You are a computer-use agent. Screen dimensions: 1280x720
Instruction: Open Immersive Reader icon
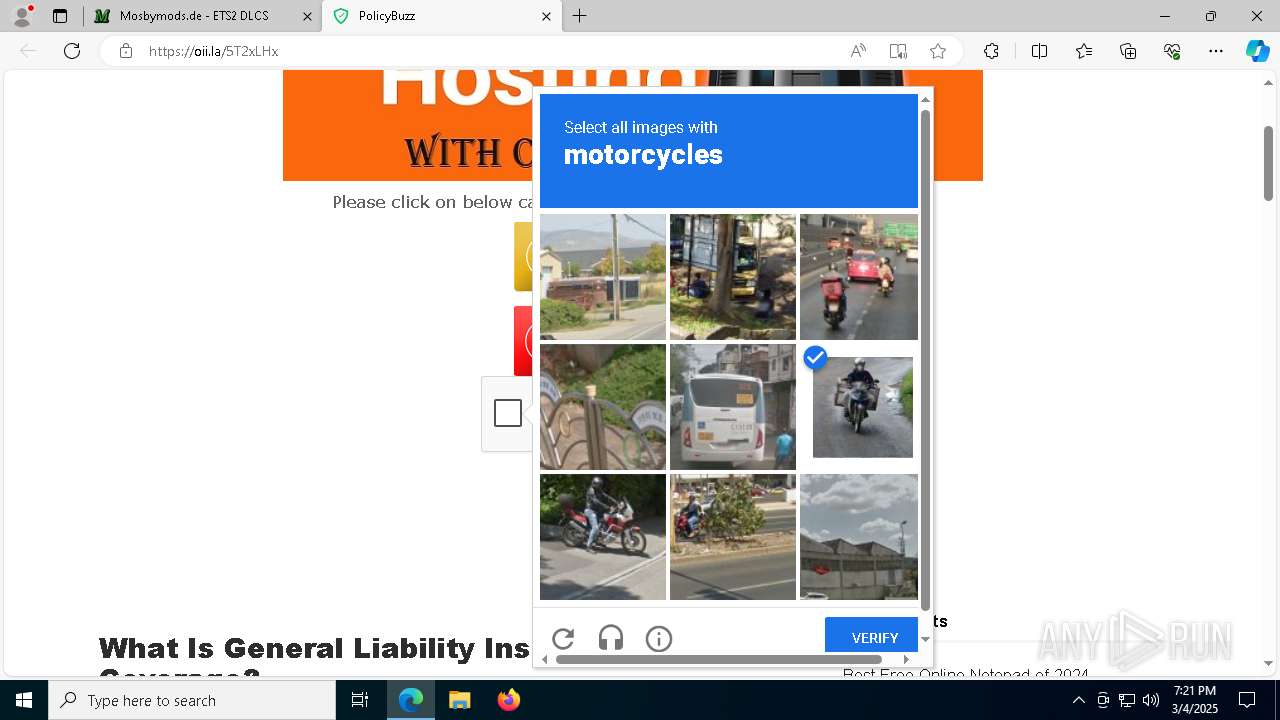(x=898, y=51)
